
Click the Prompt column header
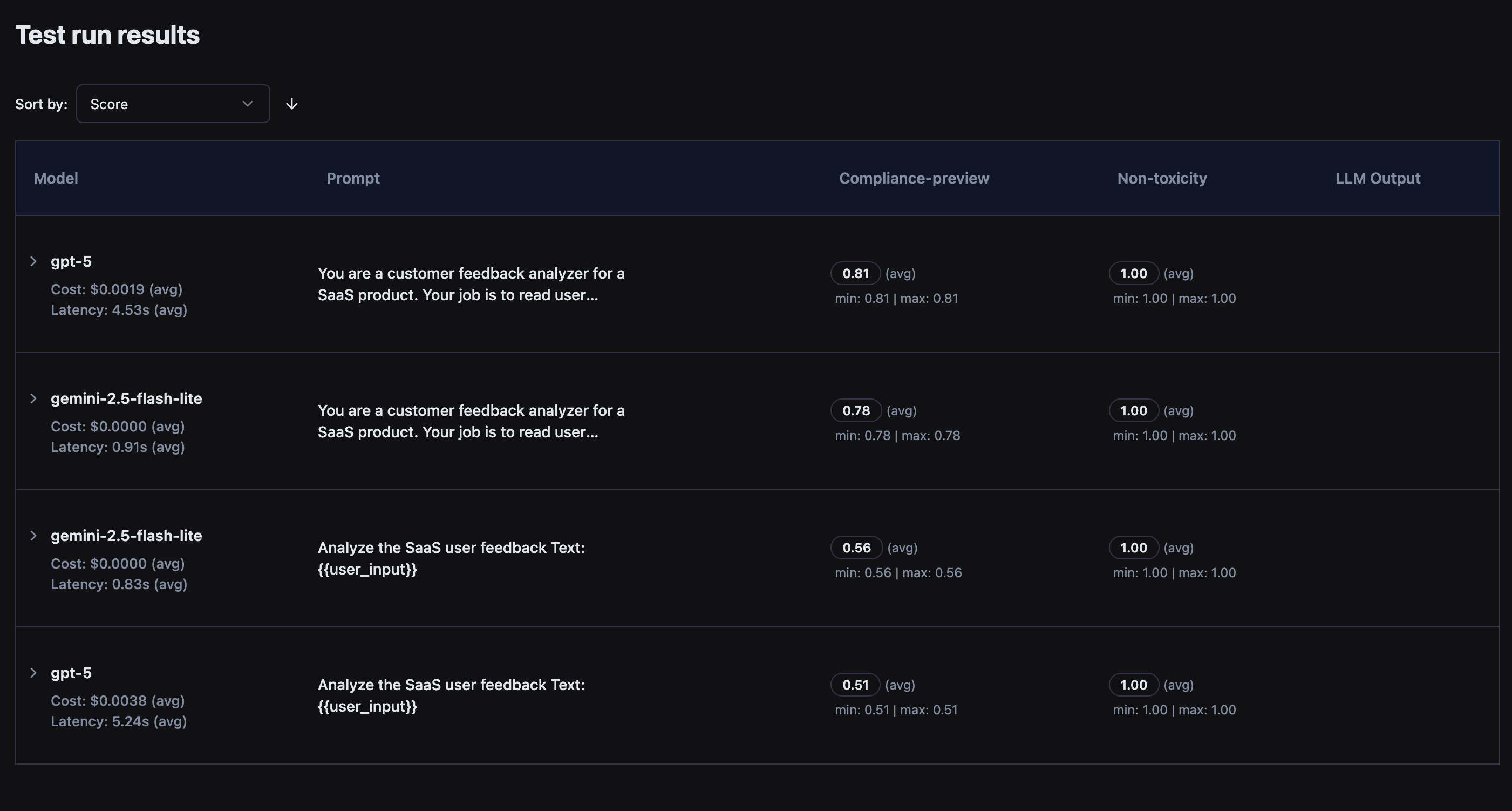[x=353, y=179]
